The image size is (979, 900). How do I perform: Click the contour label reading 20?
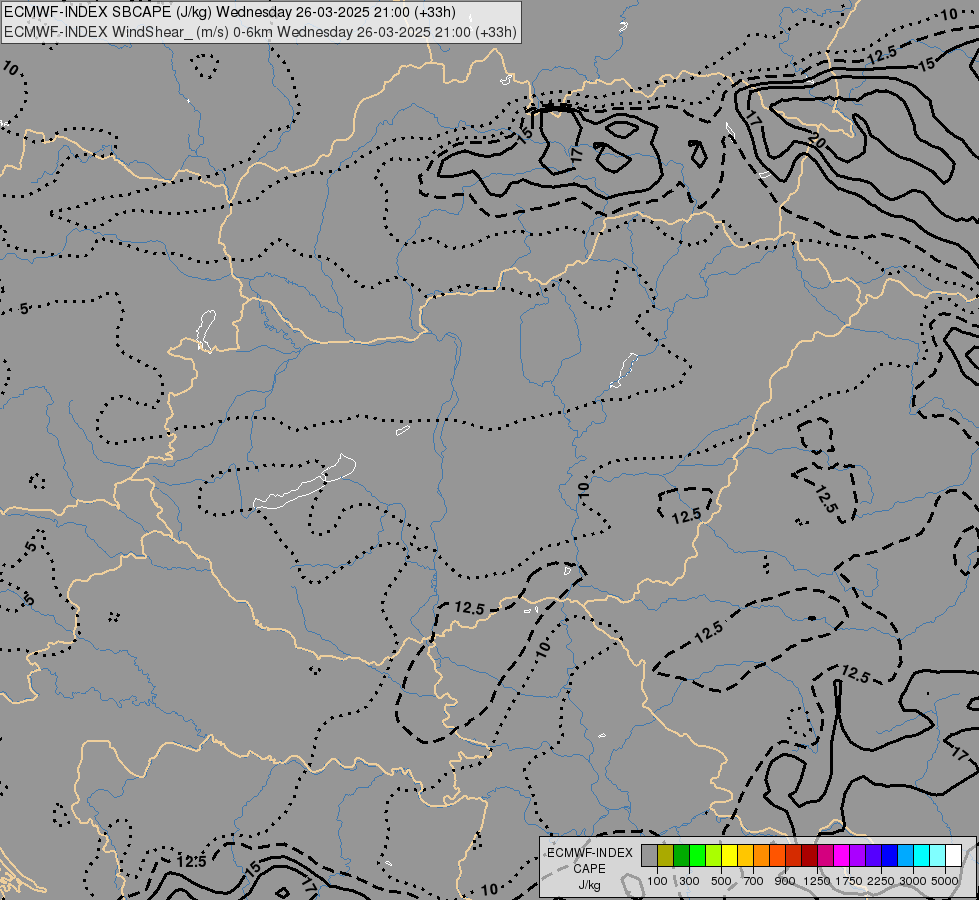[x=817, y=142]
